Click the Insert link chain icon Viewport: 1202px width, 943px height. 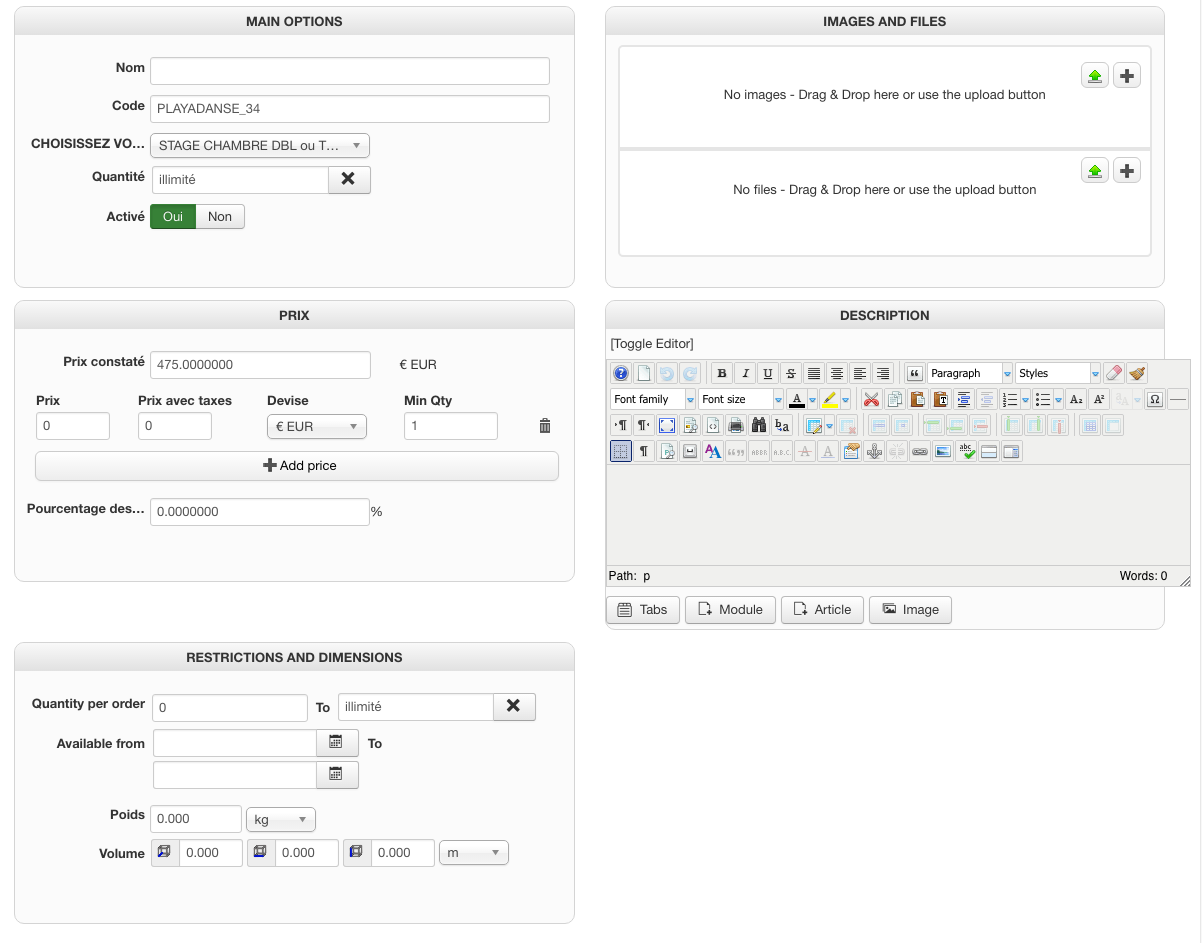[x=919, y=451]
